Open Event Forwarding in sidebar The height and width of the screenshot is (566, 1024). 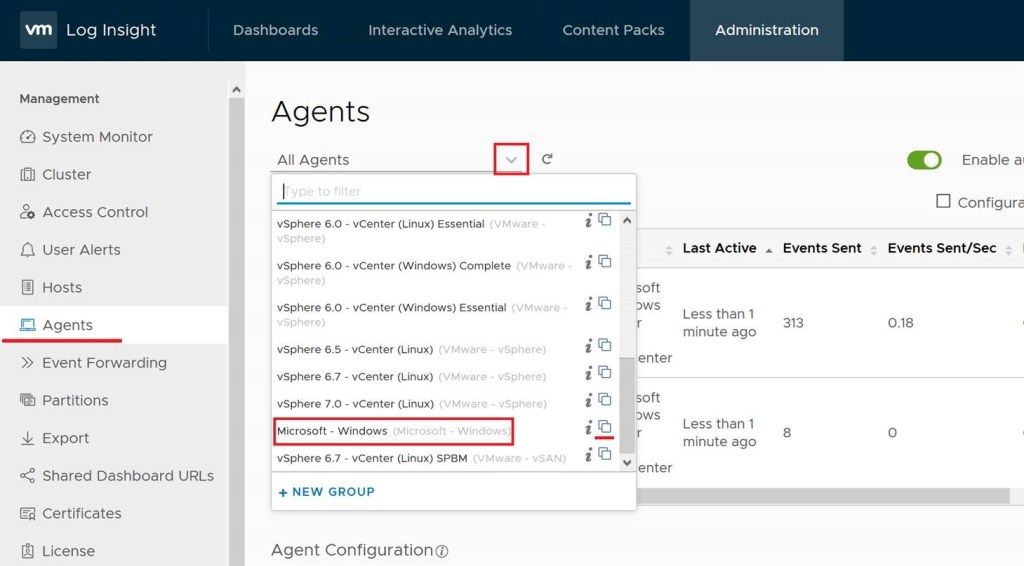click(x=104, y=363)
